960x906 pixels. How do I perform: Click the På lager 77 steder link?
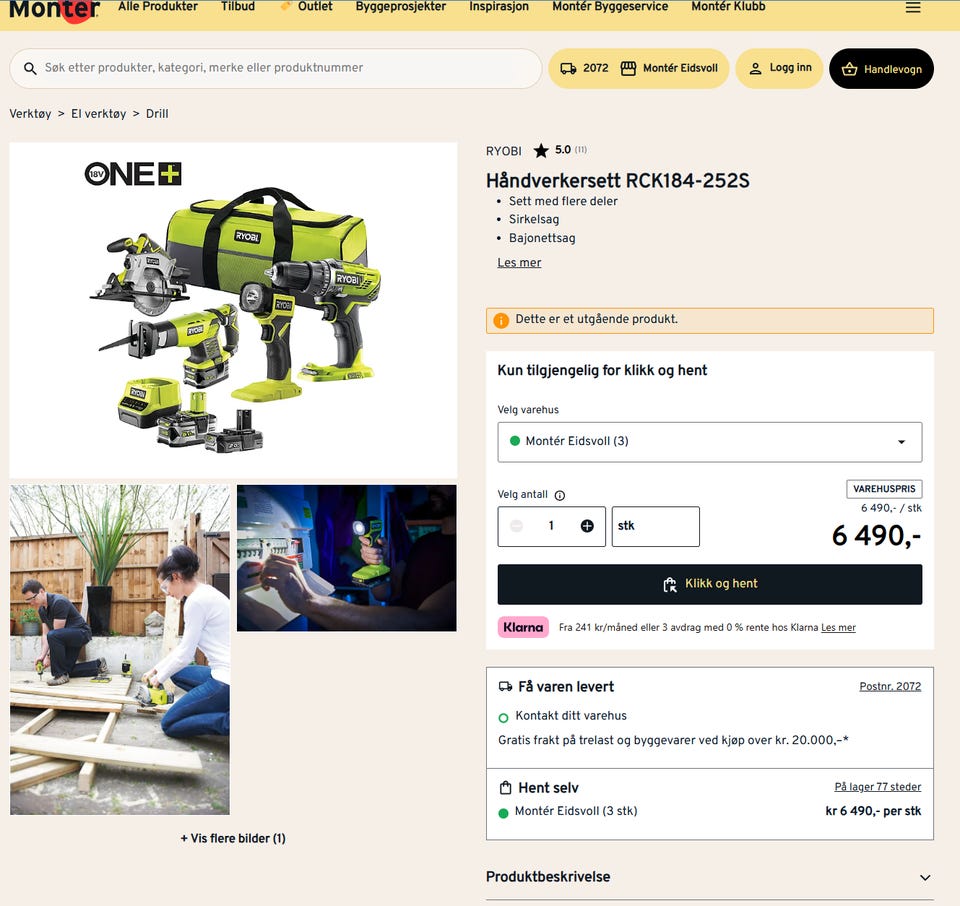coord(877,787)
